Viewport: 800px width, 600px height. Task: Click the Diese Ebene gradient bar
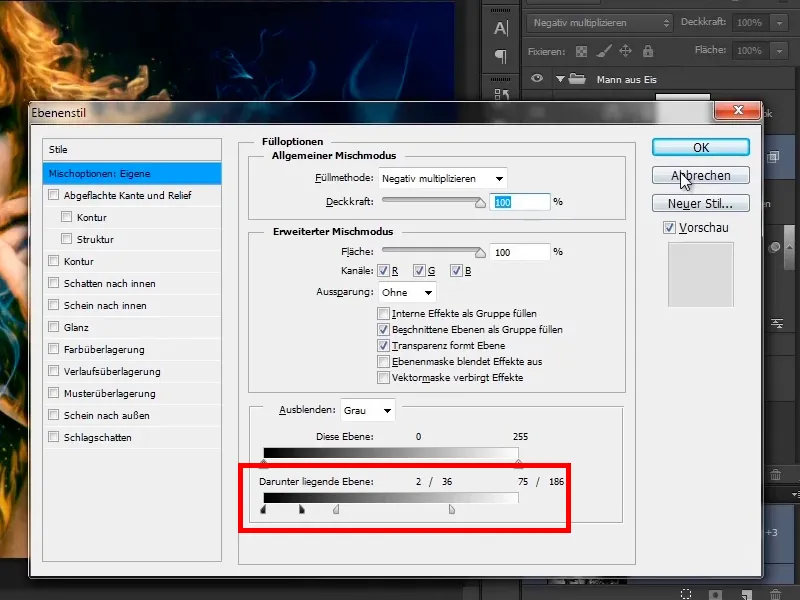click(391, 454)
